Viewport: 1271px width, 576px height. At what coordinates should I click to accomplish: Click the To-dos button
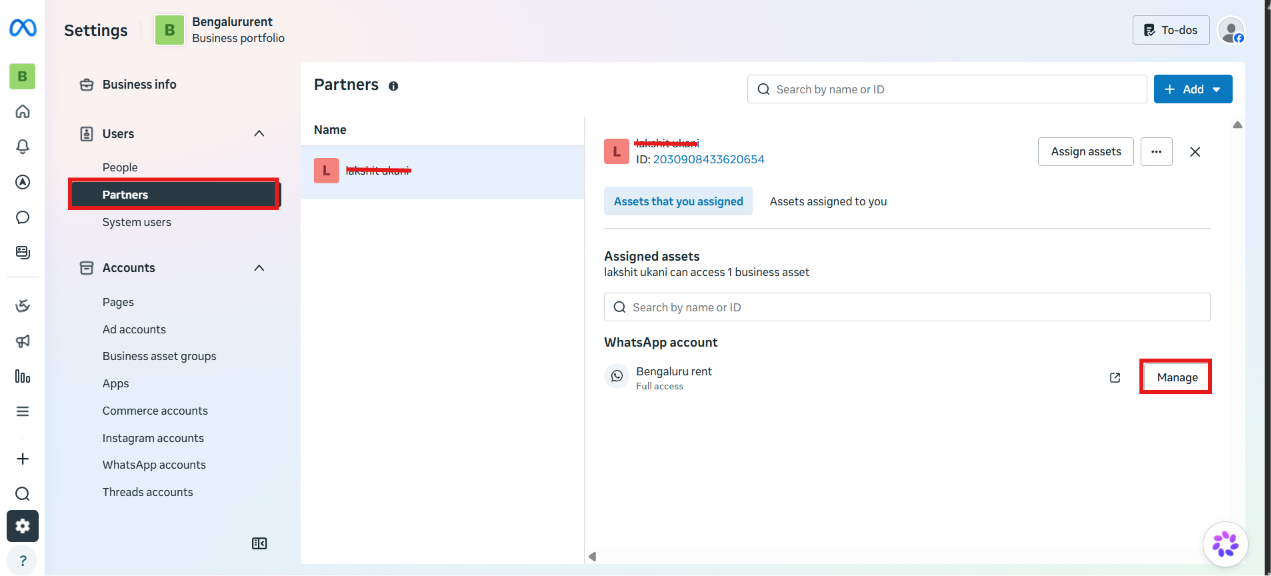(1171, 30)
